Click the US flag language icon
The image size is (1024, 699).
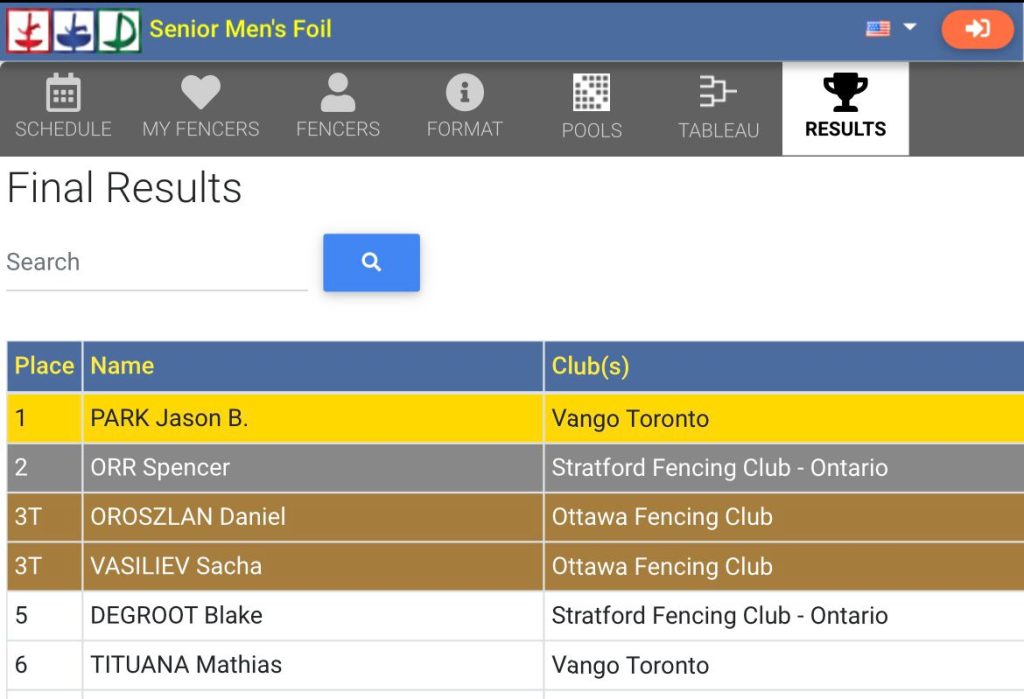tap(878, 29)
